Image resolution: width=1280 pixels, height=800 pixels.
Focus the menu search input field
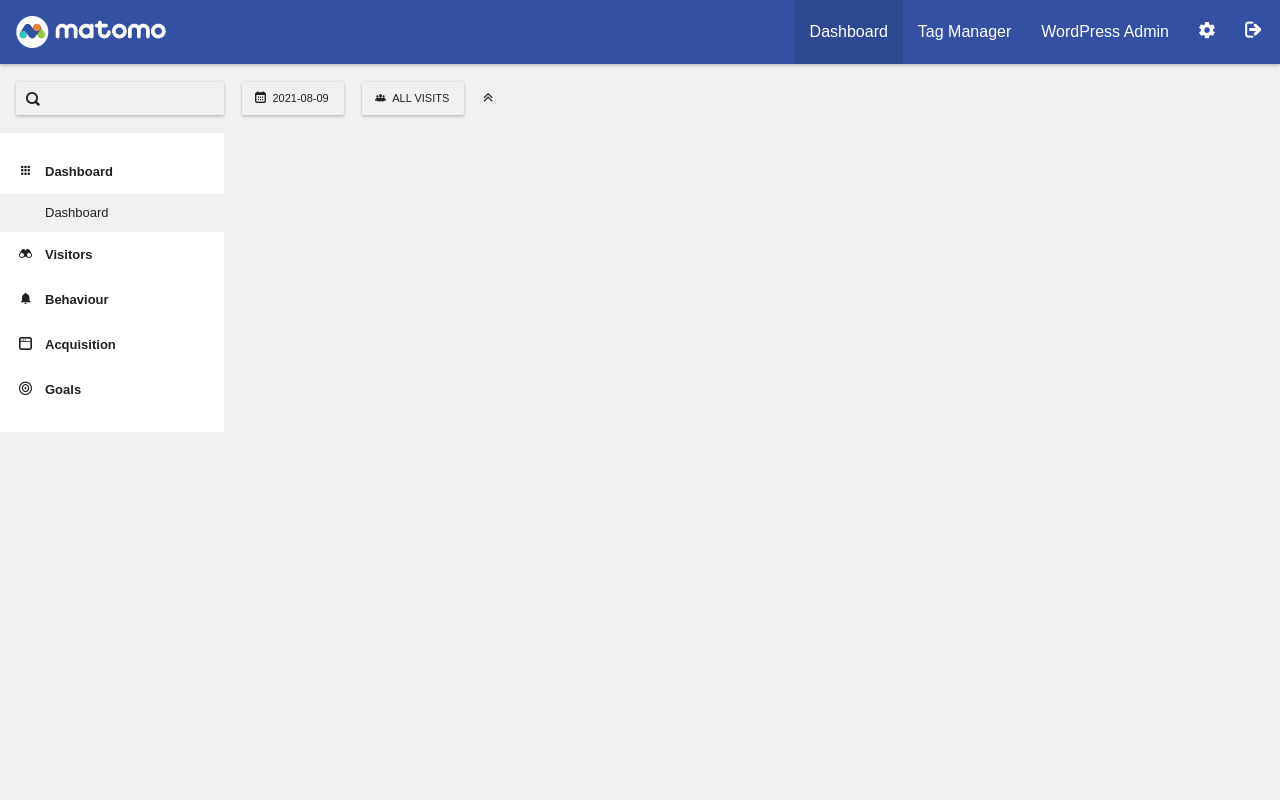(120, 99)
